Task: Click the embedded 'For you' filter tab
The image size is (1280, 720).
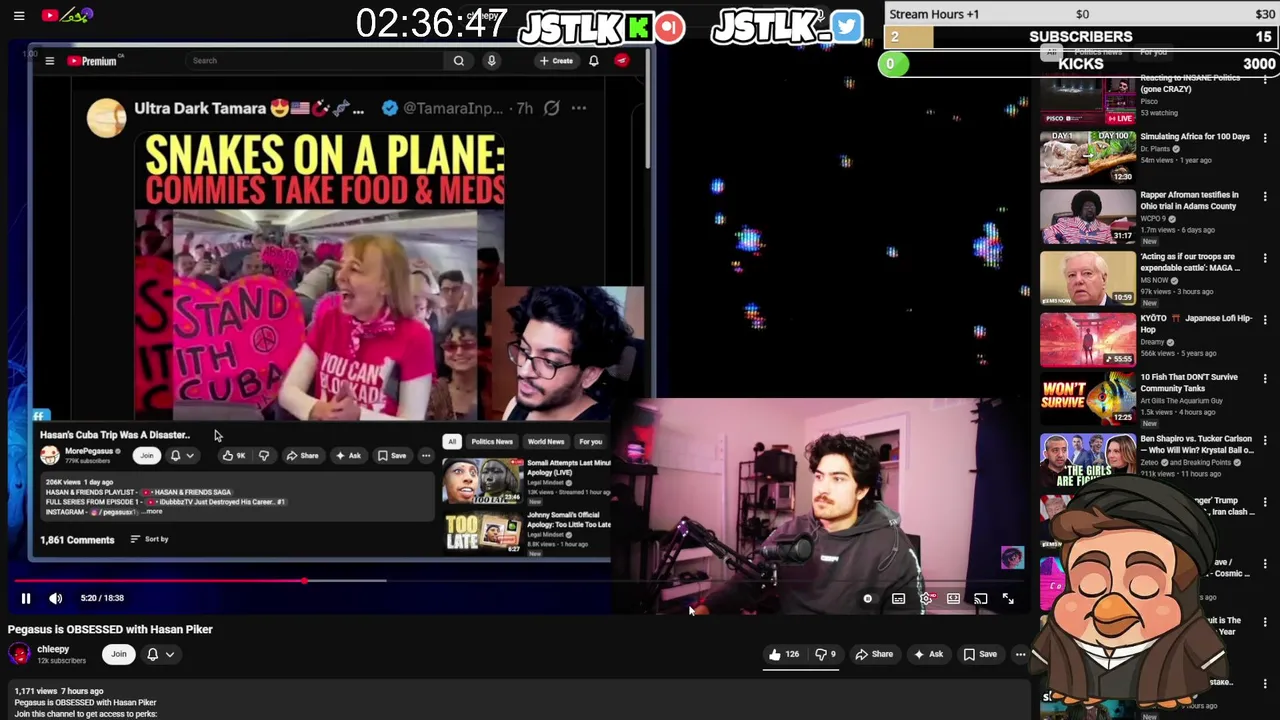Action: 590,441
